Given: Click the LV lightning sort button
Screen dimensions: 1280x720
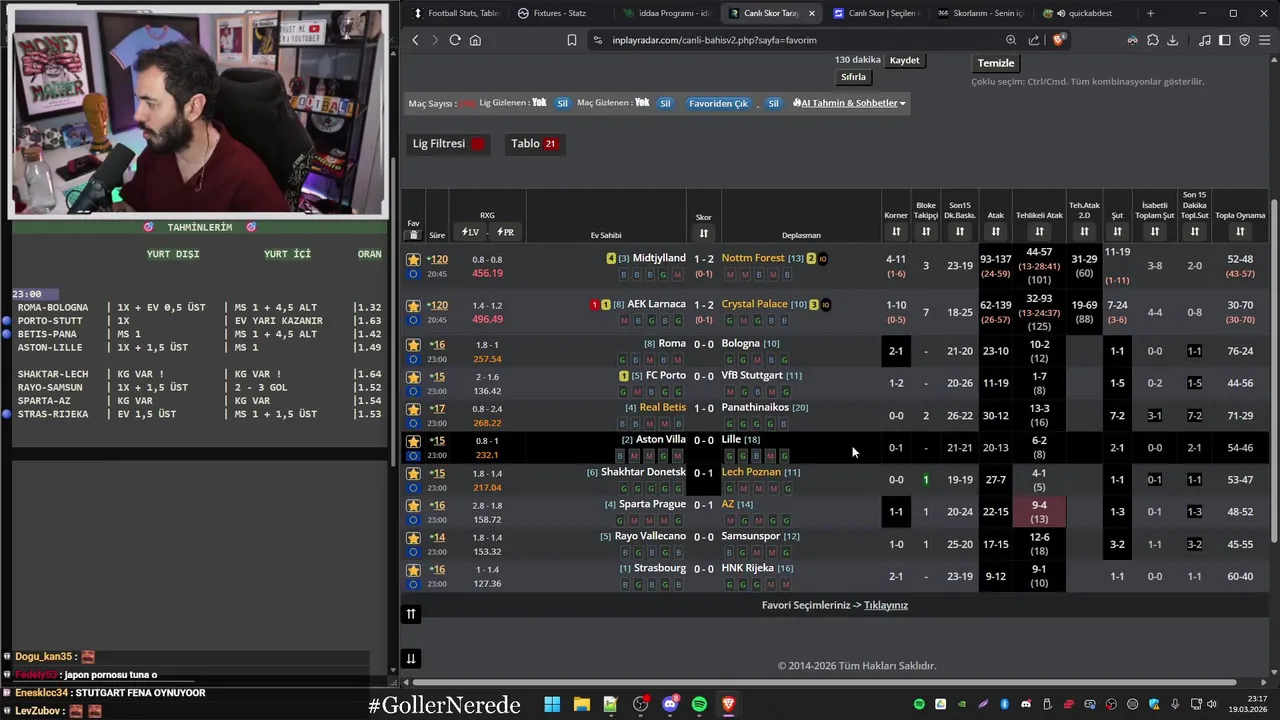Looking at the screenshot, I should pos(470,232).
